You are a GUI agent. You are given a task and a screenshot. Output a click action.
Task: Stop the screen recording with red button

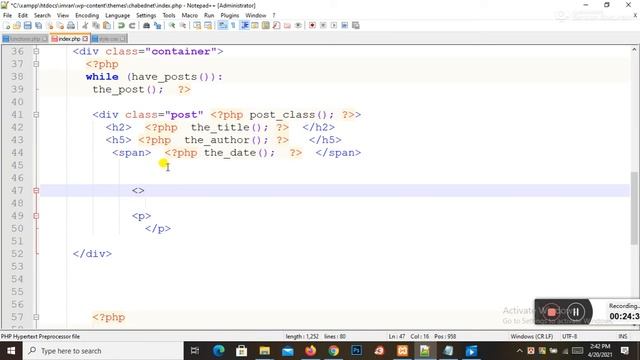click(x=551, y=312)
